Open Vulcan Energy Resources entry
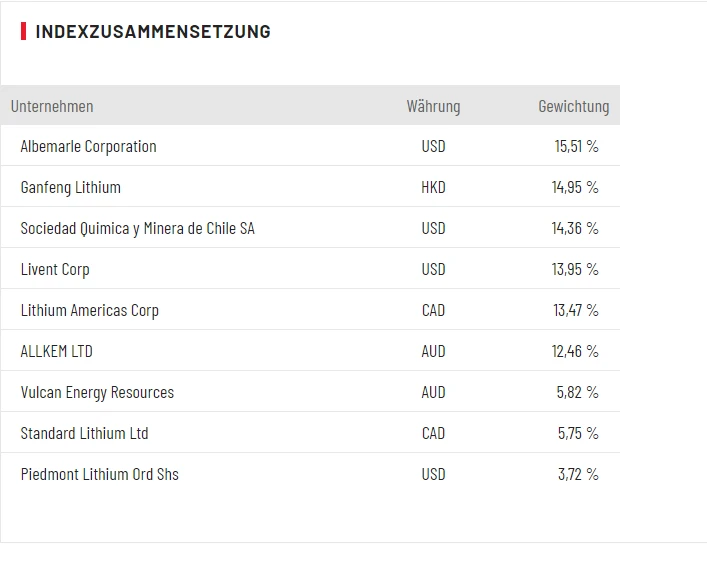This screenshot has height=563, width=707. coord(97,393)
